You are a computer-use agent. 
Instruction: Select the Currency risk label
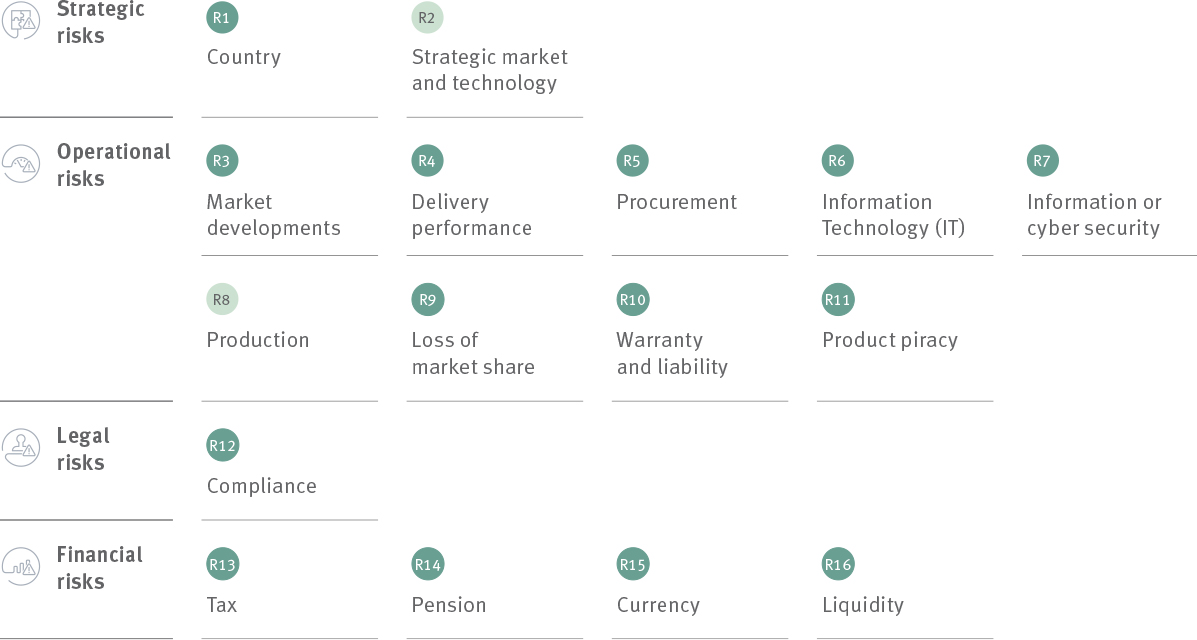657,605
